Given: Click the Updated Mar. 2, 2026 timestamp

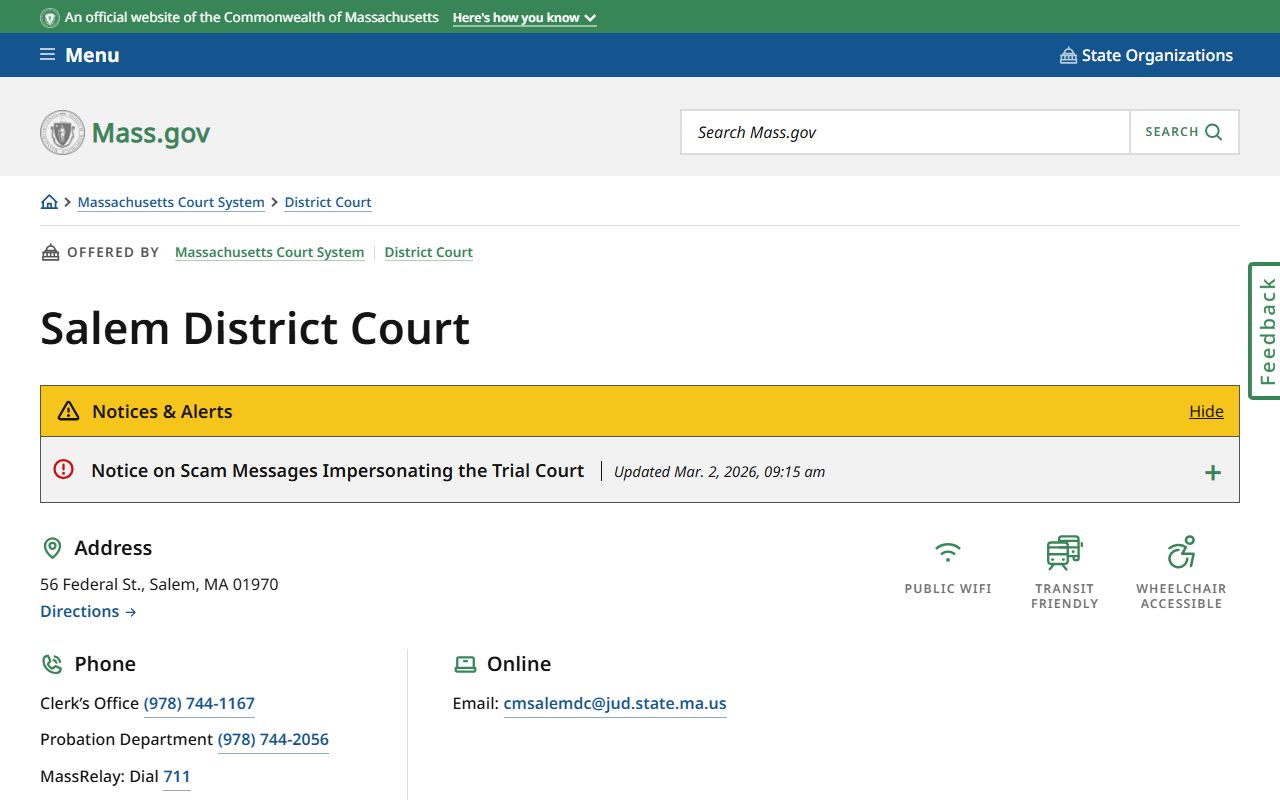Looking at the screenshot, I should [719, 471].
